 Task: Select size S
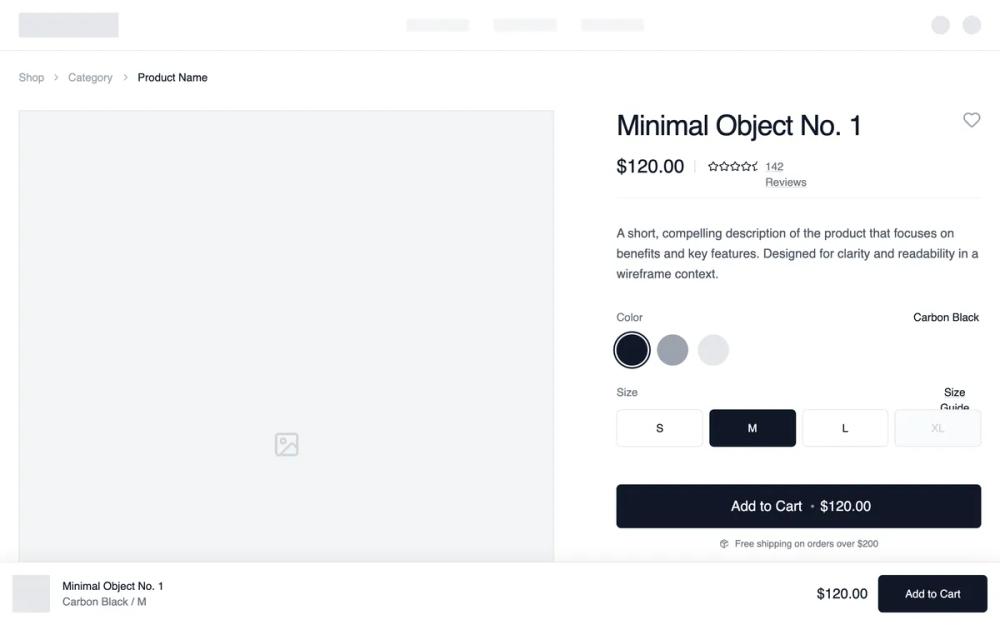pyautogui.click(x=659, y=428)
